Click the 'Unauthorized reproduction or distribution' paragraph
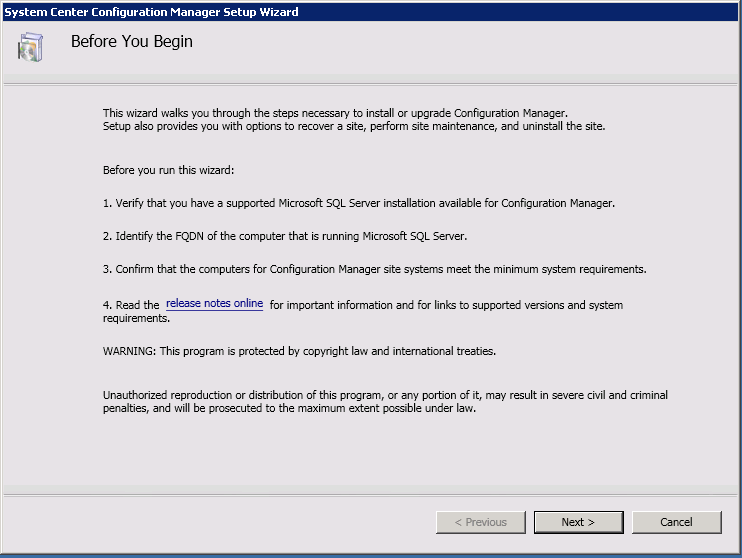Viewport: 742px width, 558px height. click(385, 401)
